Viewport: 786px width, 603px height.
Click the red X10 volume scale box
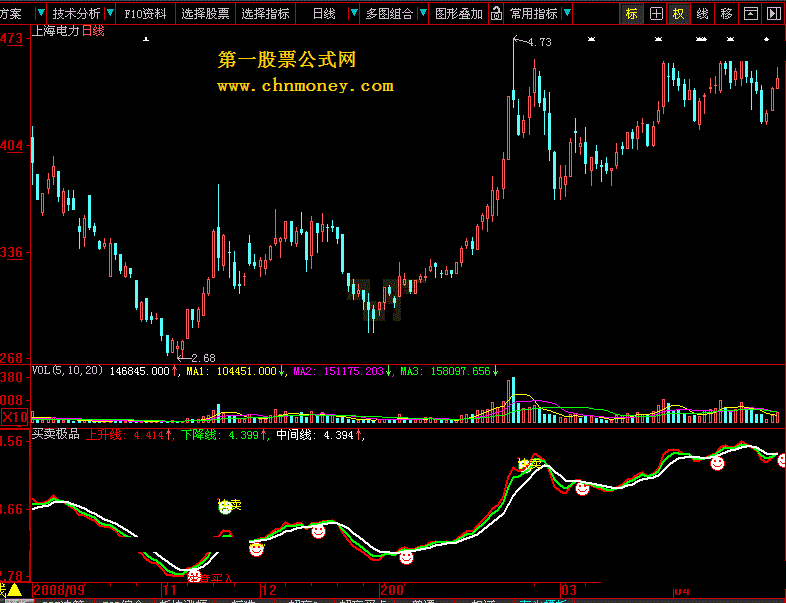[15, 417]
